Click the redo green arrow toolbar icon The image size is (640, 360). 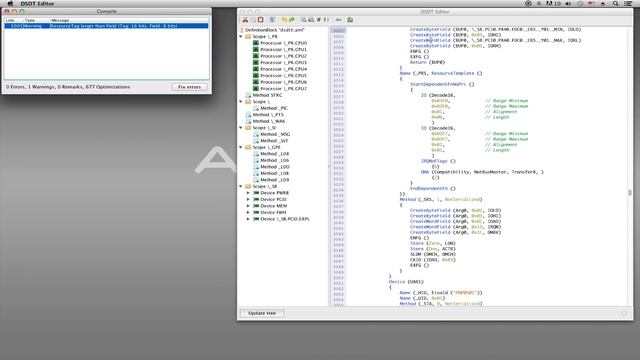(x=292, y=20)
